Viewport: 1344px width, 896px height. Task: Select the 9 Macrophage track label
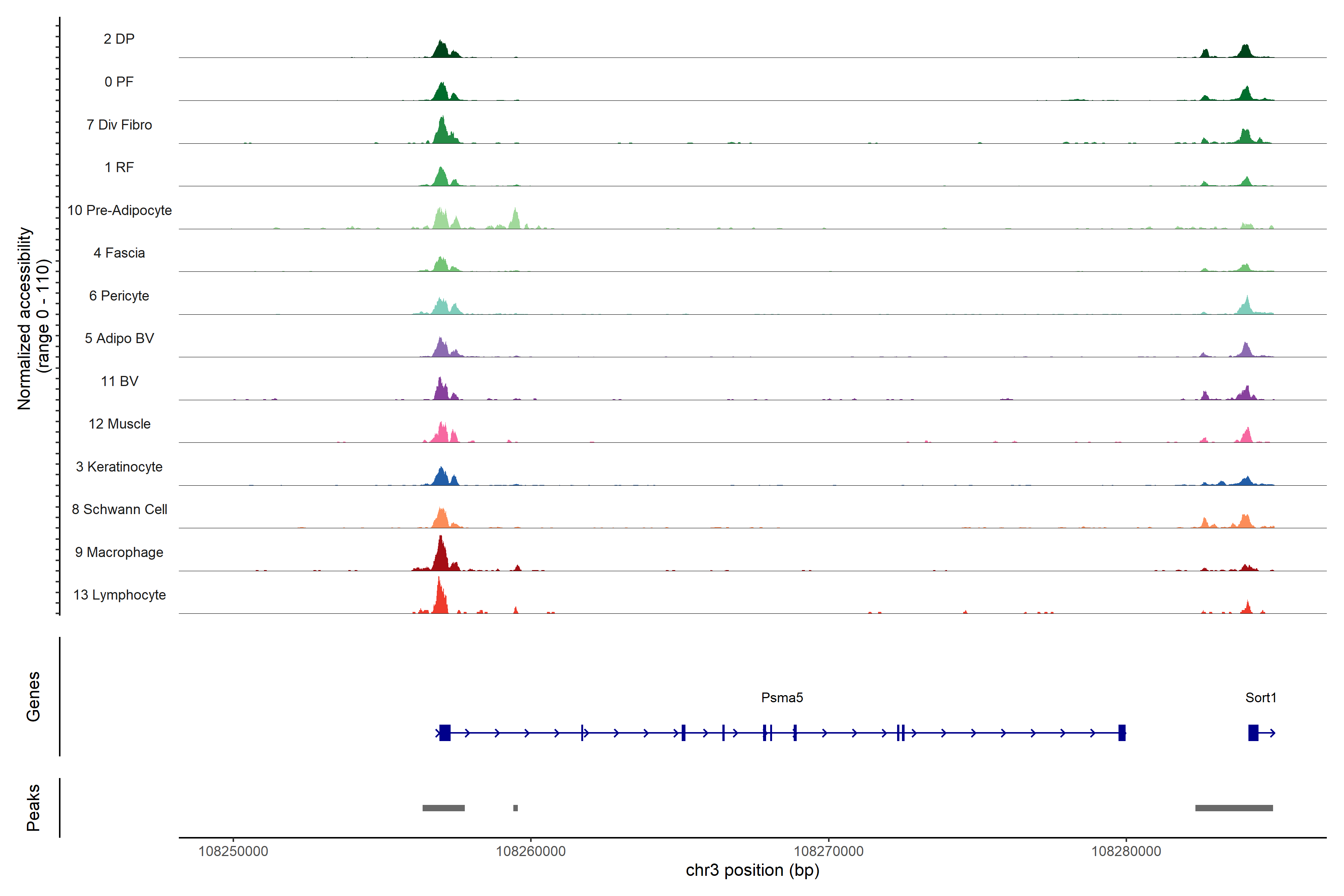(119, 552)
